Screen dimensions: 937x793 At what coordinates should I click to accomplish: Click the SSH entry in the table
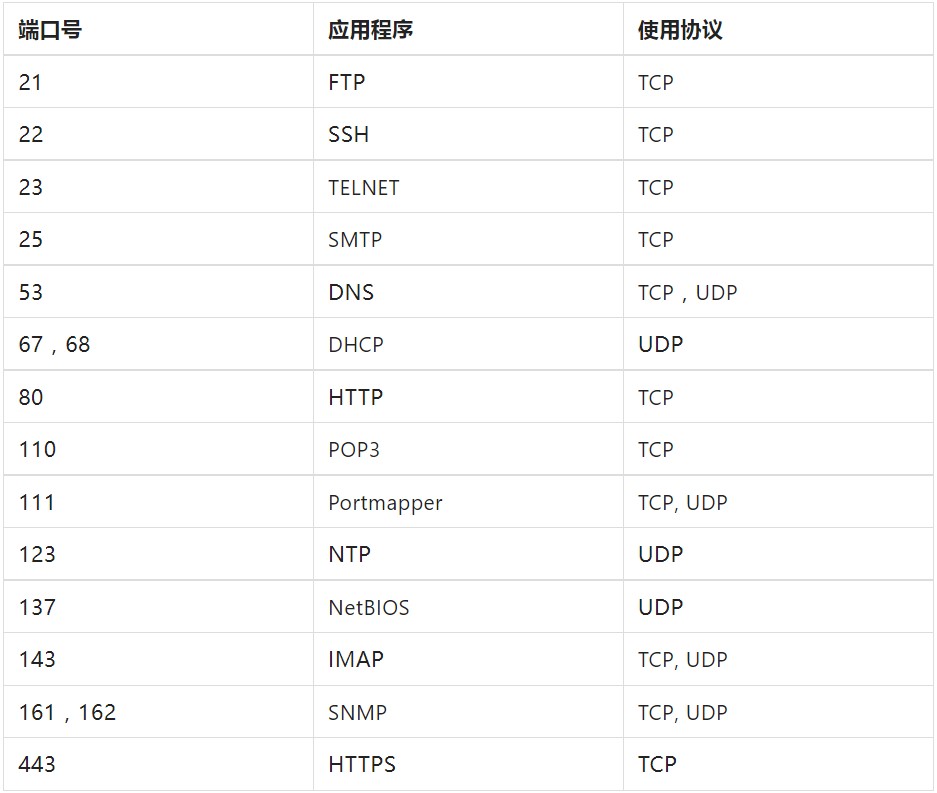349,135
